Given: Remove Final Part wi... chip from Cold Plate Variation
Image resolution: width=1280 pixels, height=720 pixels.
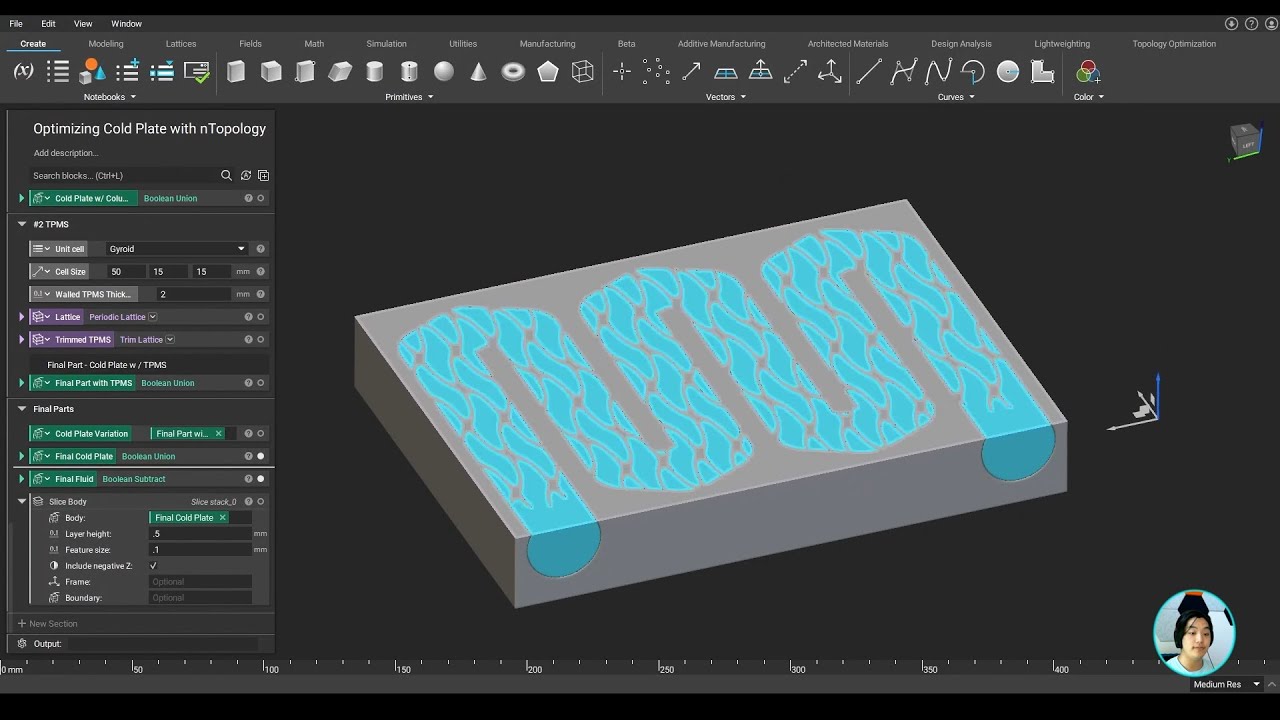Looking at the screenshot, I should tap(219, 434).
